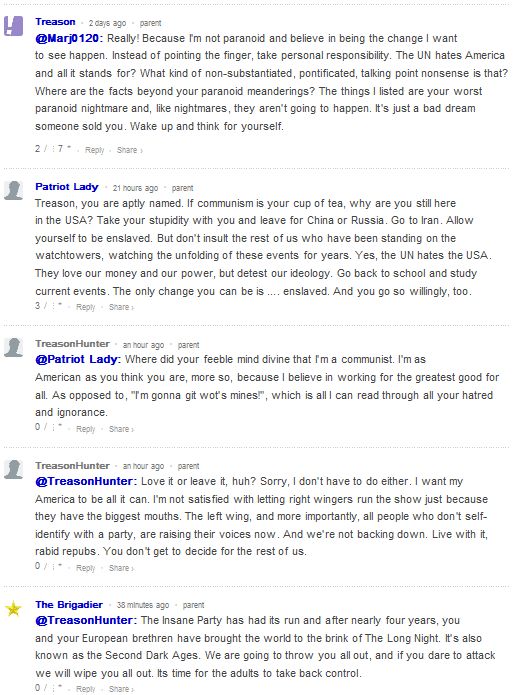Image resolution: width=515 pixels, height=695 pixels.
Task: Open Share menu under Treason's comment
Action: pos(129,150)
